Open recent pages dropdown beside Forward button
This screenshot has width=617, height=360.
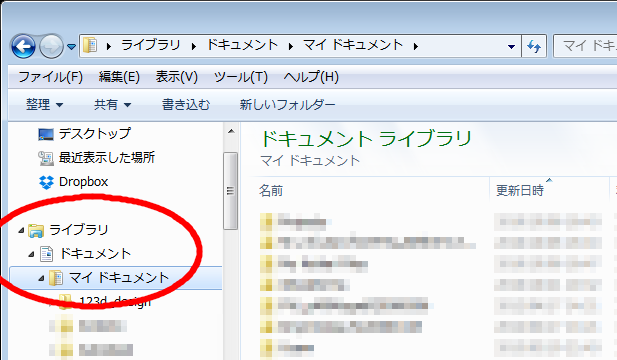click(71, 47)
